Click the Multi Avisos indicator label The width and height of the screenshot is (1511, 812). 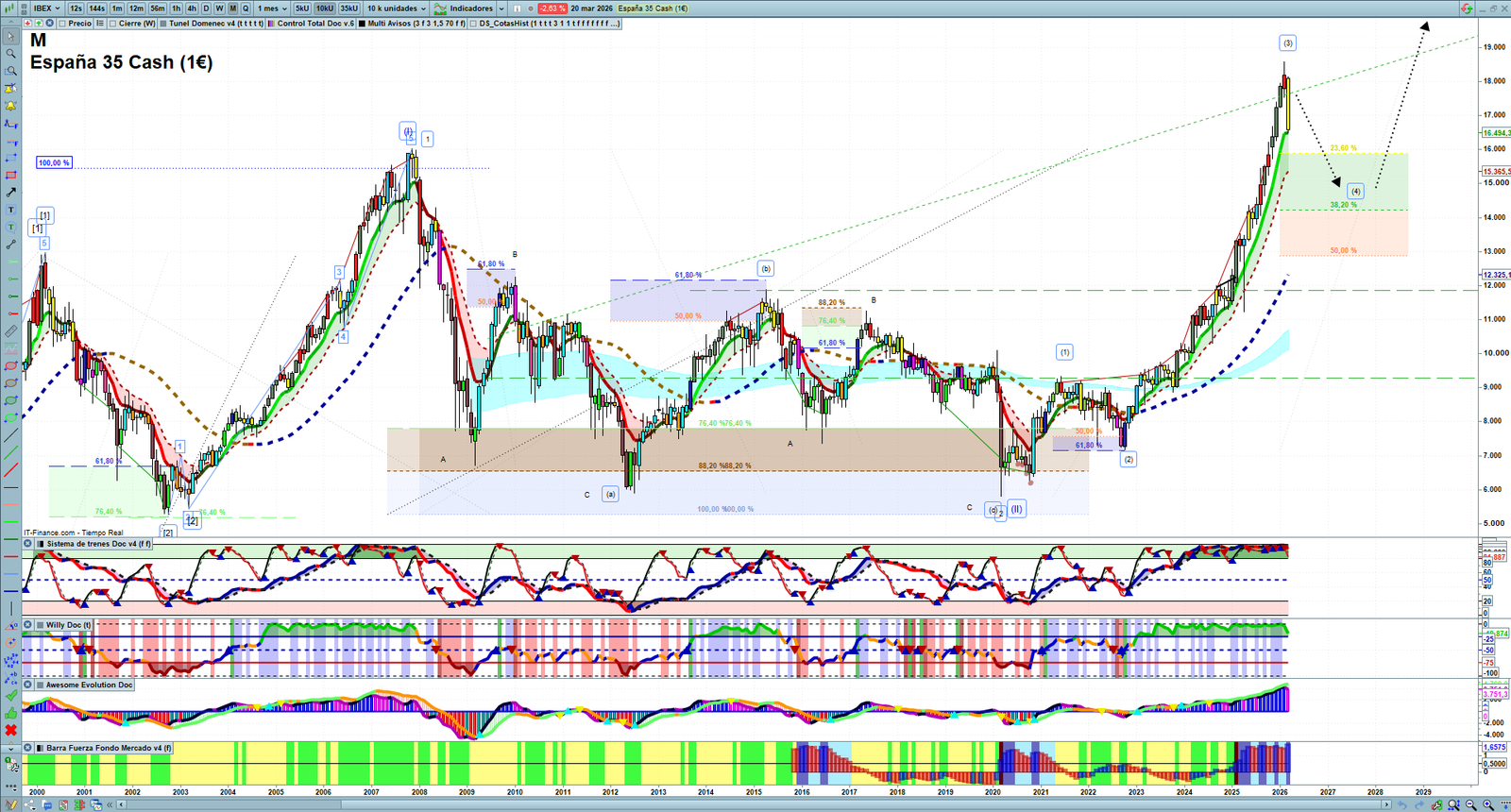tap(417, 24)
